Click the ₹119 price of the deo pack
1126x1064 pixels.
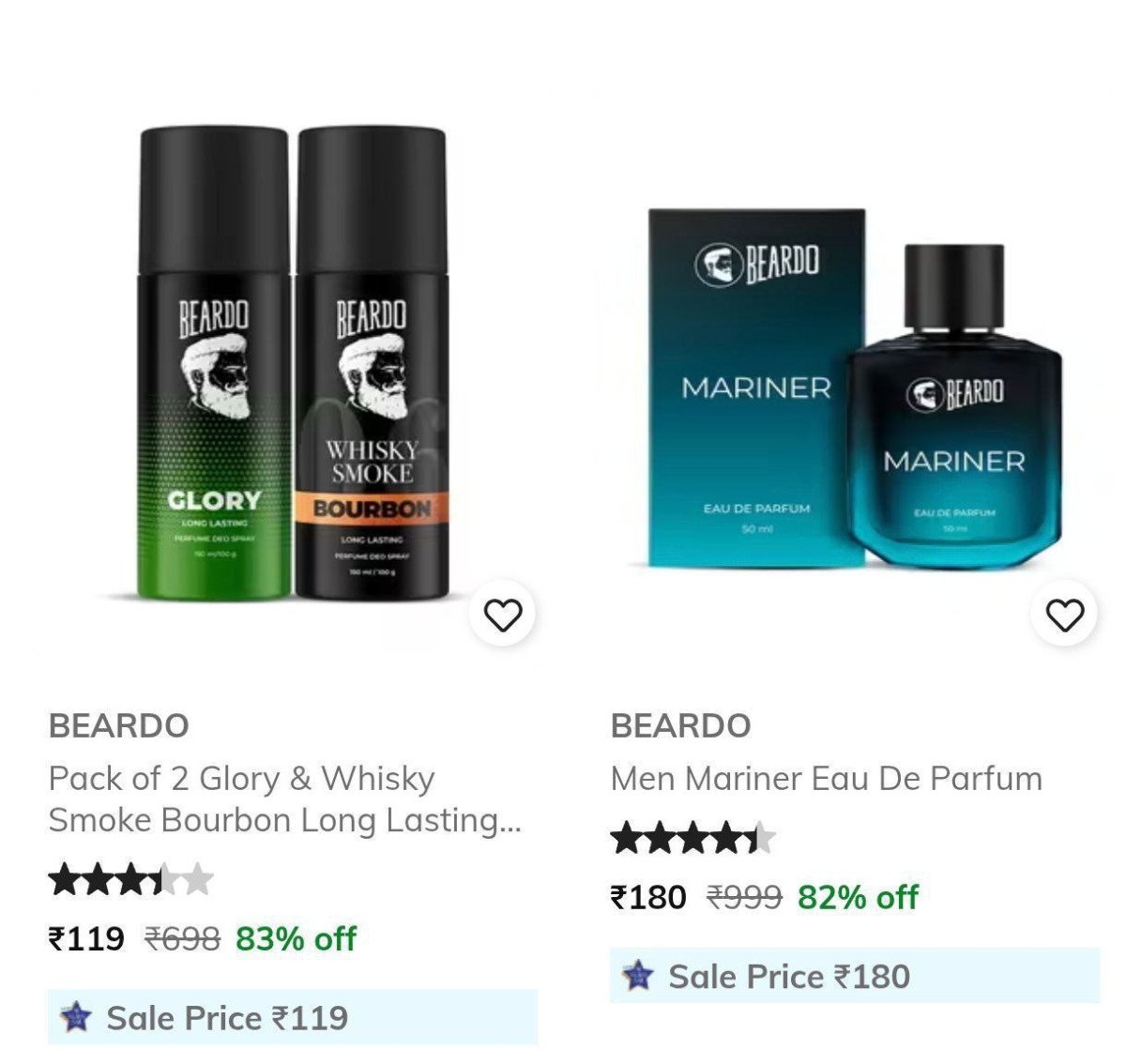coord(86,938)
